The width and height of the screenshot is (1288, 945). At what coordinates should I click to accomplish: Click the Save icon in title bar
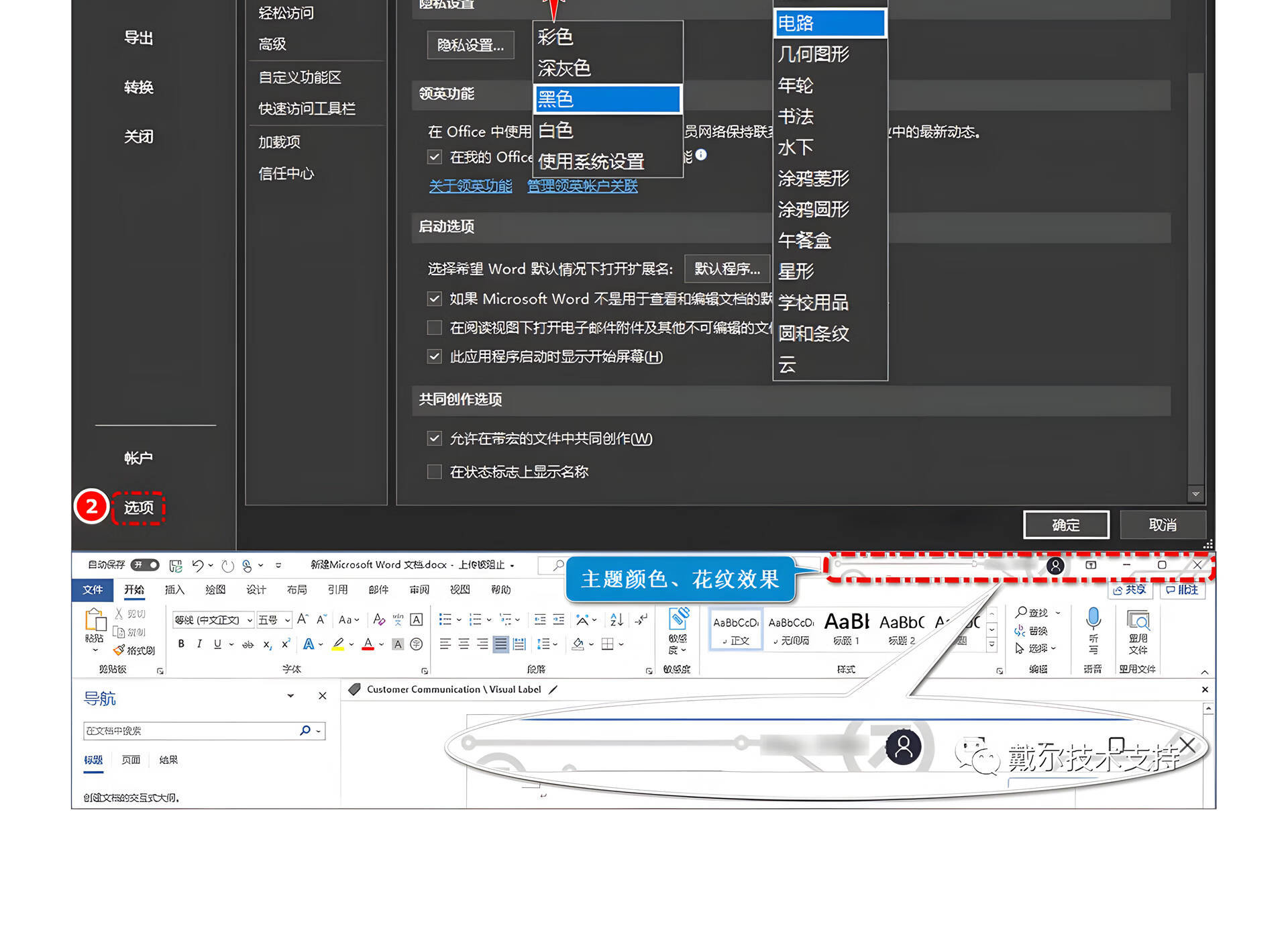coord(175,566)
